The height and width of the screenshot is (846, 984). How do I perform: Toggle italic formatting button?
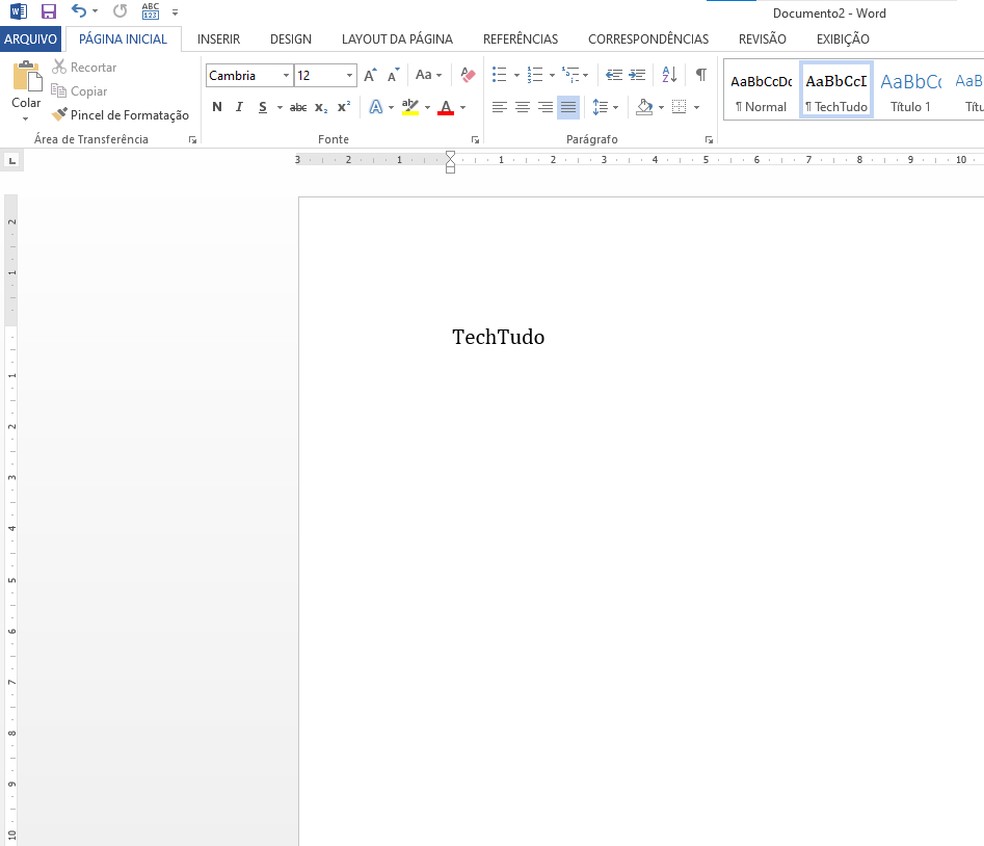click(x=239, y=107)
